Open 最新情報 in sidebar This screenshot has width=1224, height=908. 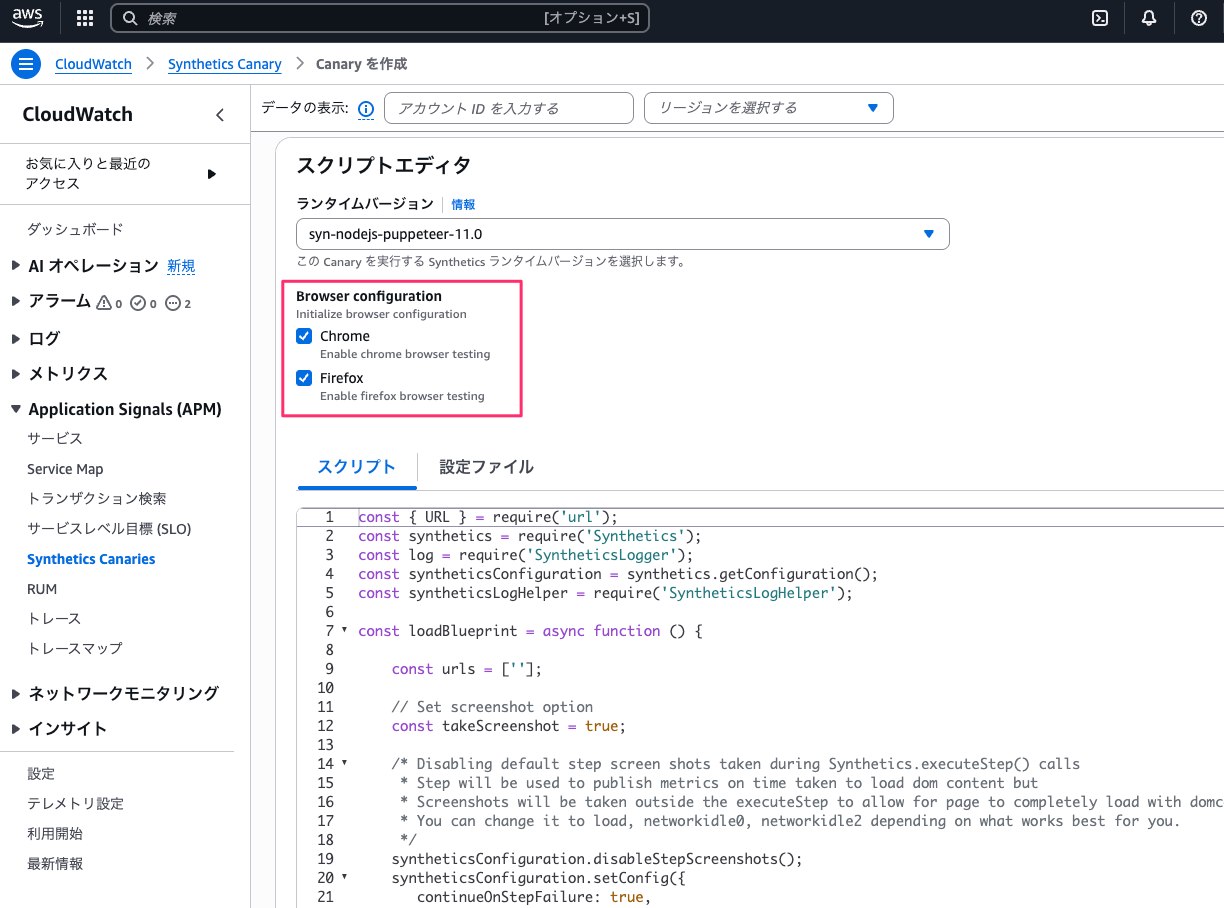(55, 864)
